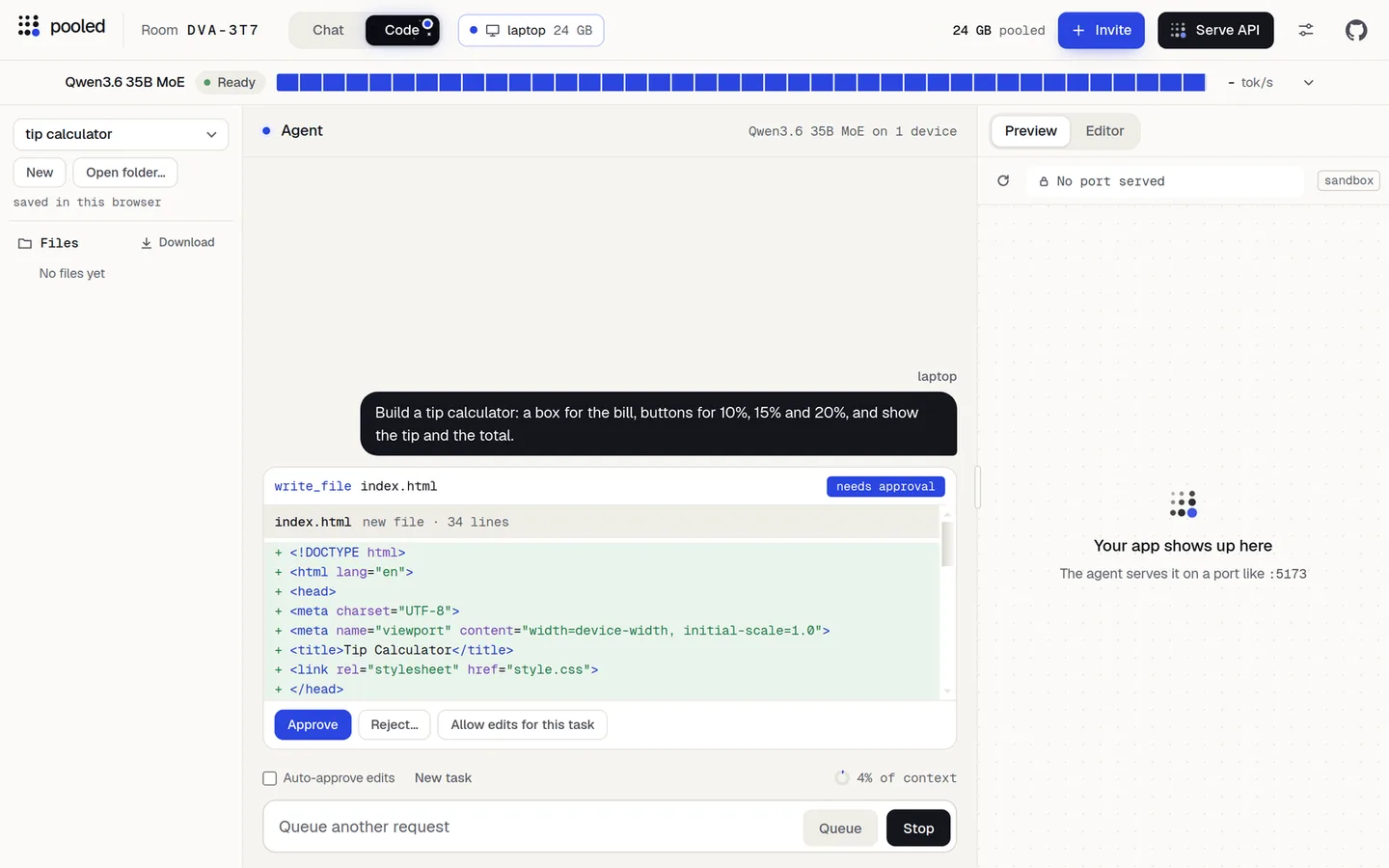Click the drag handle between chat and preview
The height and width of the screenshot is (868, 1389).
pos(977,487)
